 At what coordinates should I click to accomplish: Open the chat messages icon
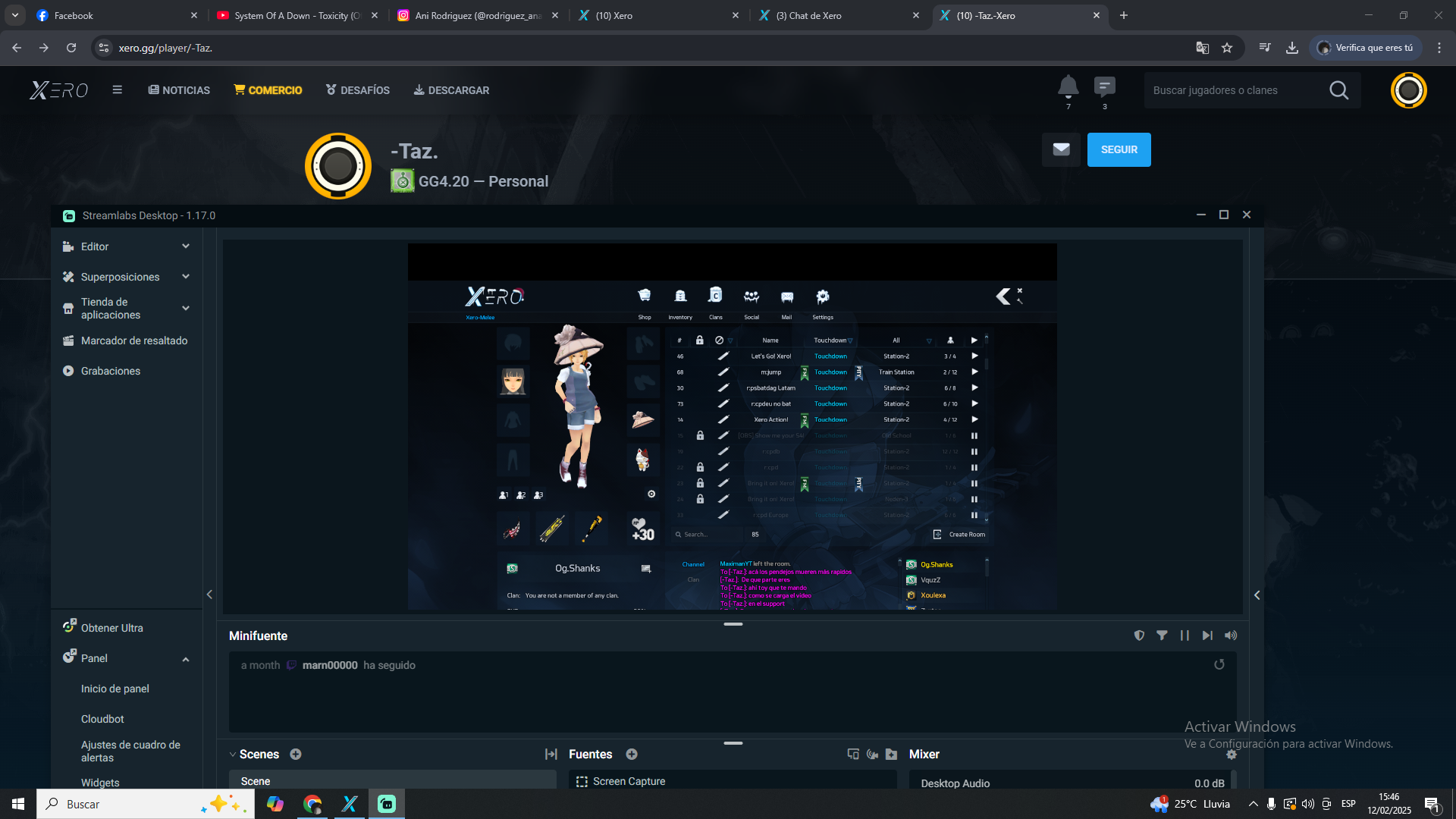(x=1104, y=87)
